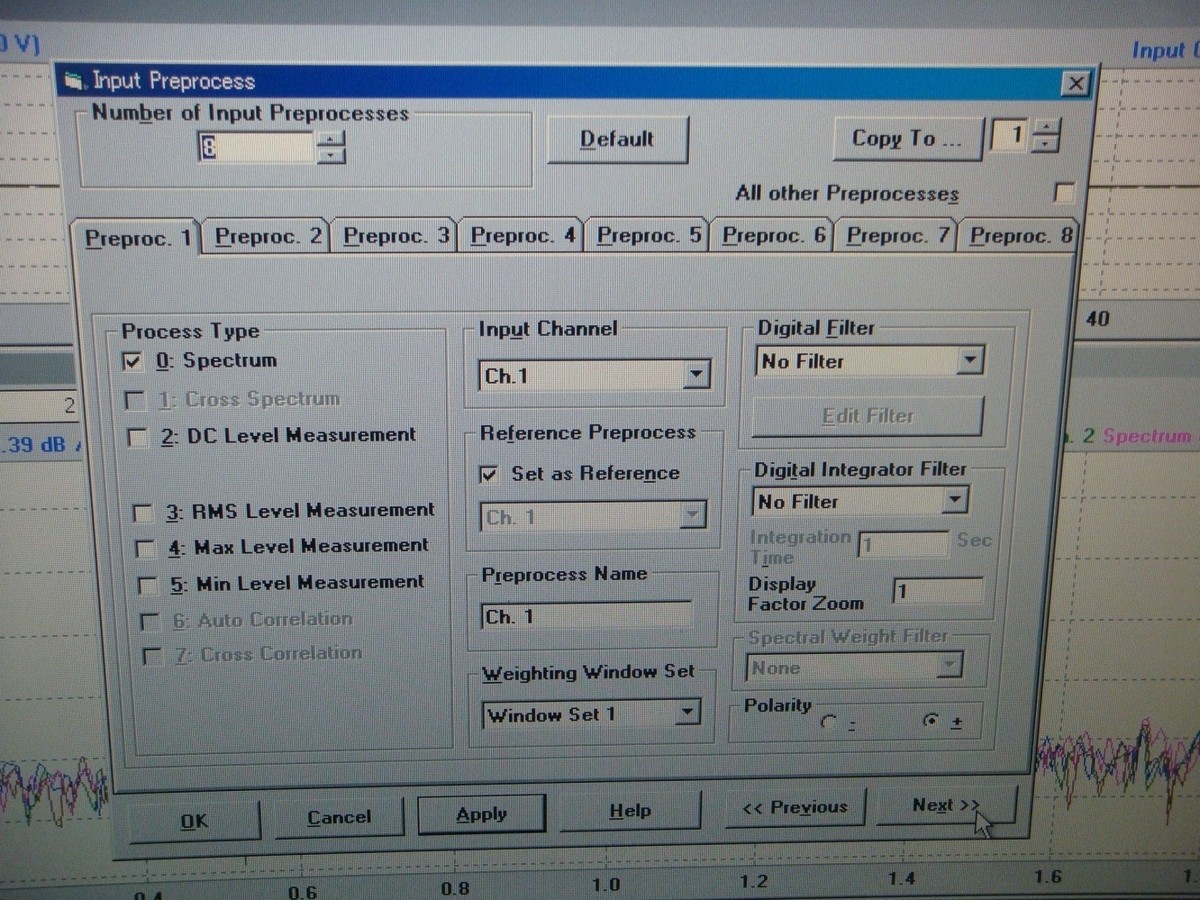Click the Number of Input Preprocesses field
The width and height of the screenshot is (1200, 900).
[x=255, y=147]
